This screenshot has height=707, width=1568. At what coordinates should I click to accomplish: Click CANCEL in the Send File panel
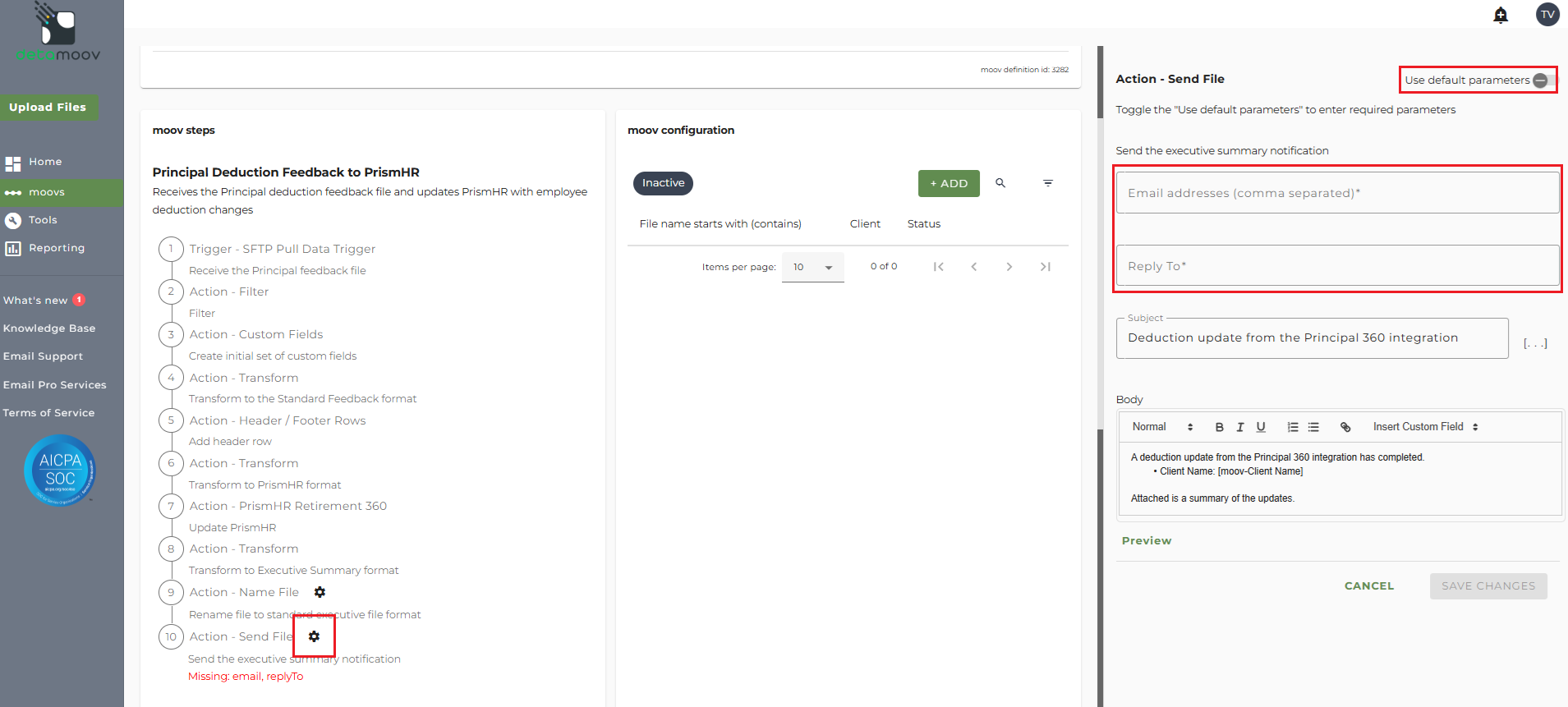pyautogui.click(x=1369, y=586)
